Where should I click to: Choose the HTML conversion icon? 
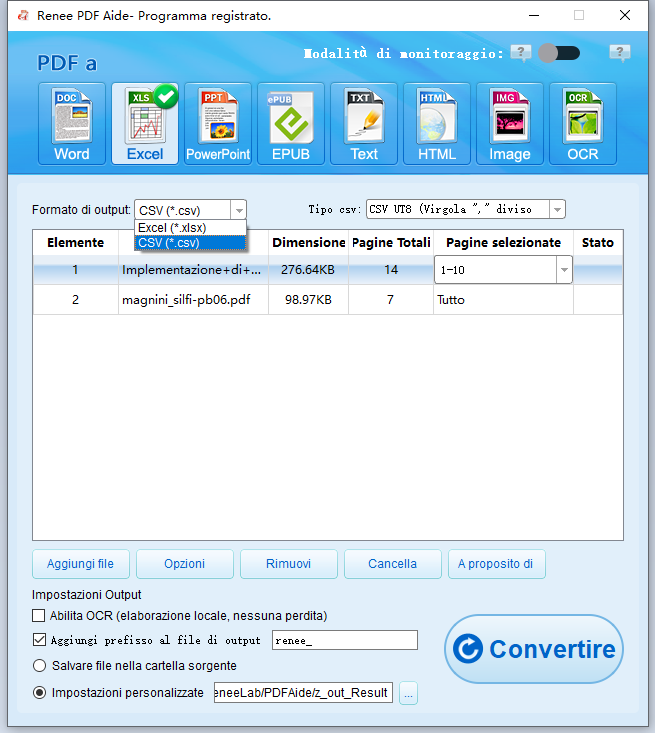point(437,123)
